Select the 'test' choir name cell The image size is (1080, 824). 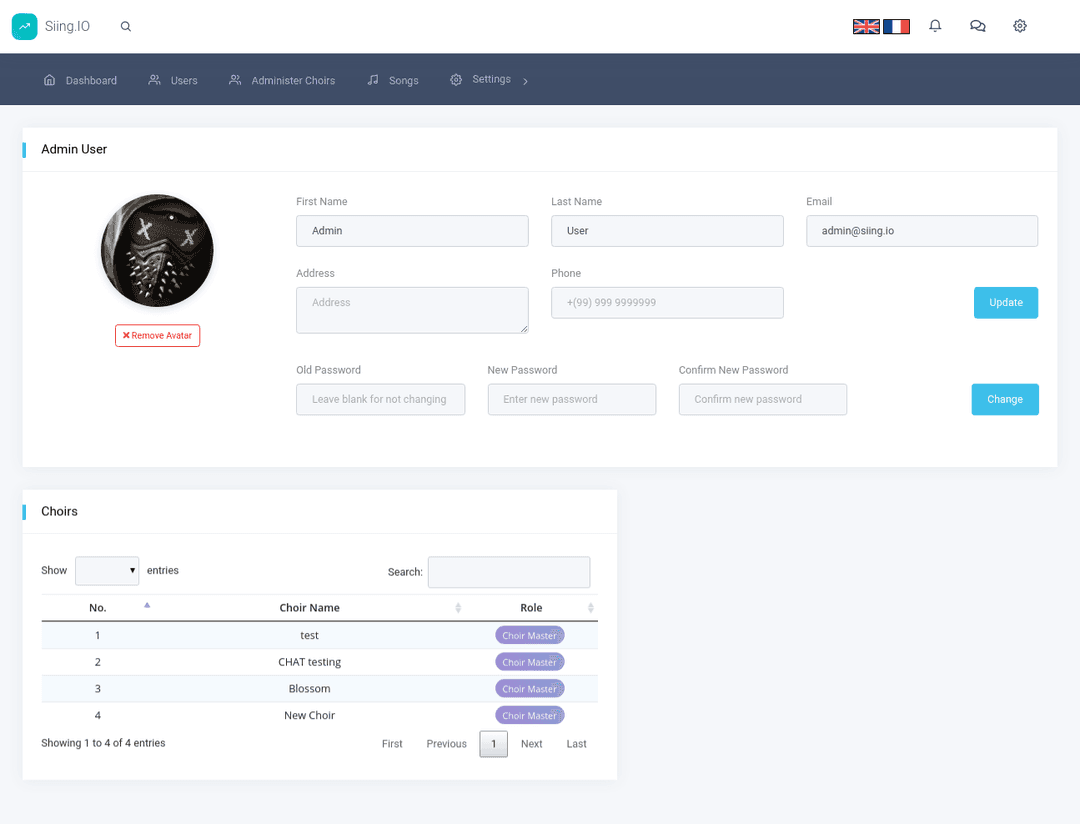pos(309,635)
